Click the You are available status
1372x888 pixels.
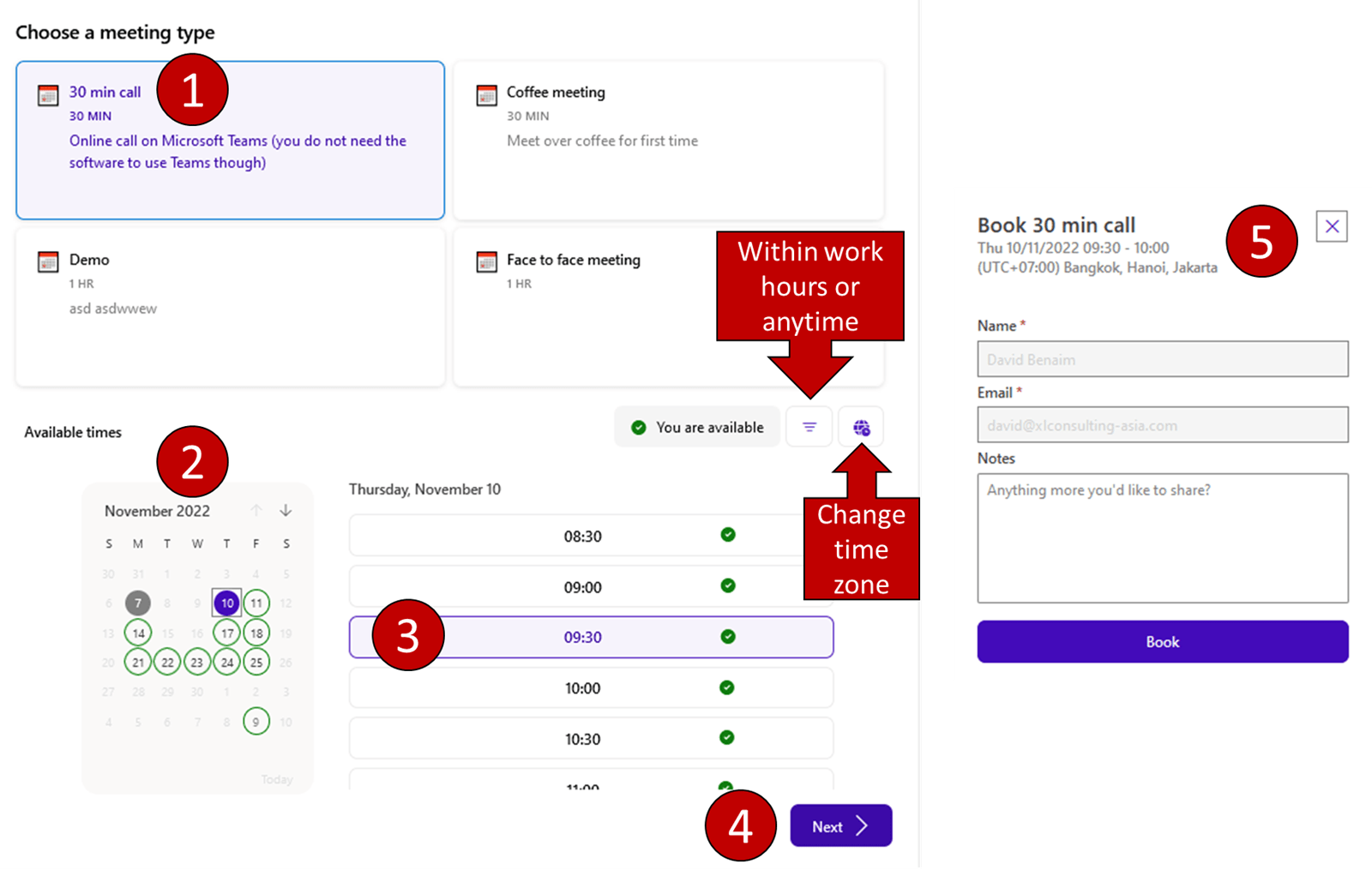pos(697,428)
